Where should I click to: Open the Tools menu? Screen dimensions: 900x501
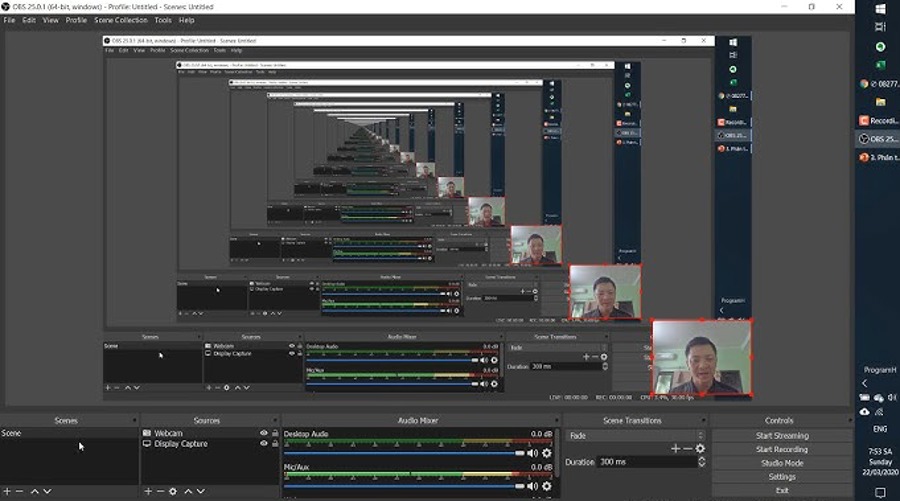click(x=162, y=20)
